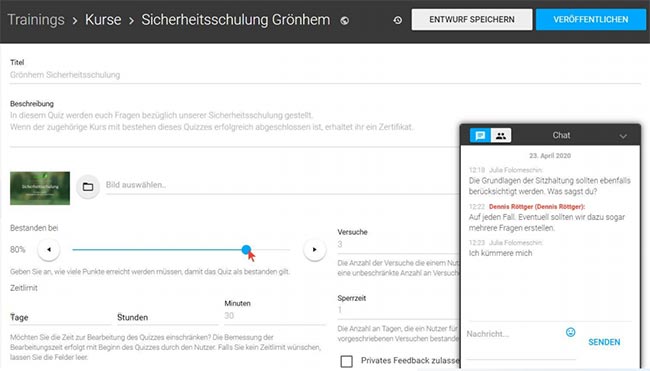Screen dimensions: 650x371
Task: Open the emoji picker in chat
Action: point(570,332)
